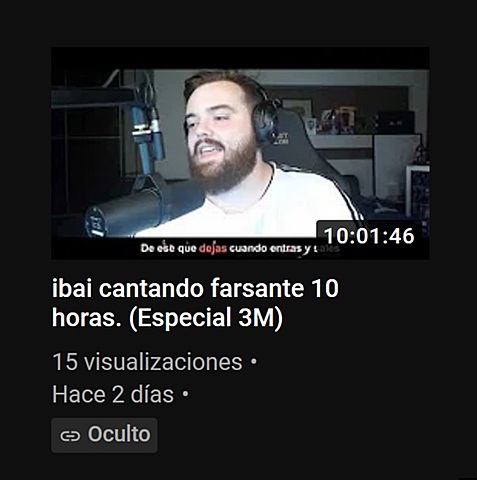This screenshot has height=480, width=477.
Task: Click the 10:01:46 duration badge
Action: [x=369, y=236]
